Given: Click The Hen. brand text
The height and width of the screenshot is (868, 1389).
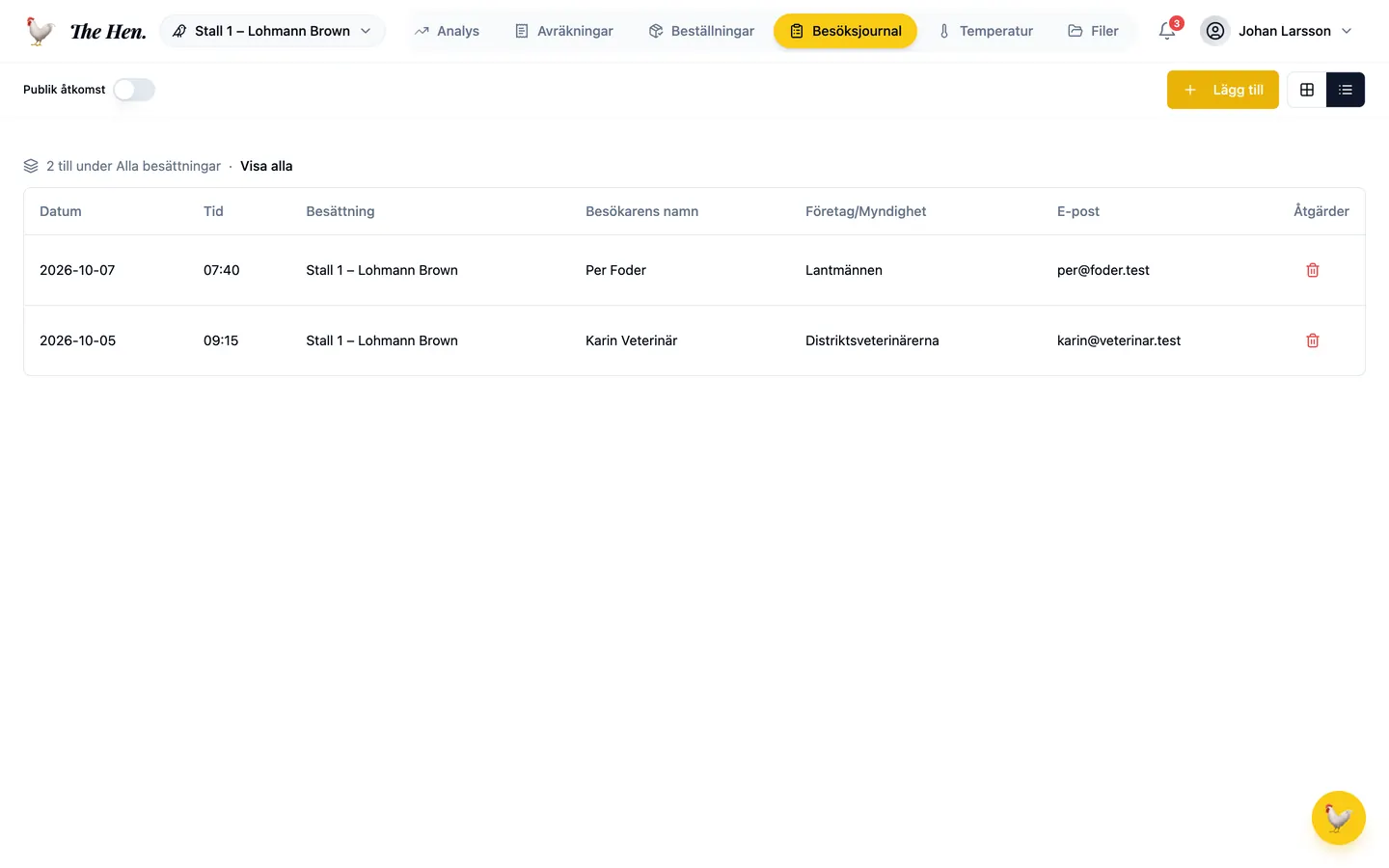Looking at the screenshot, I should tap(108, 31).
